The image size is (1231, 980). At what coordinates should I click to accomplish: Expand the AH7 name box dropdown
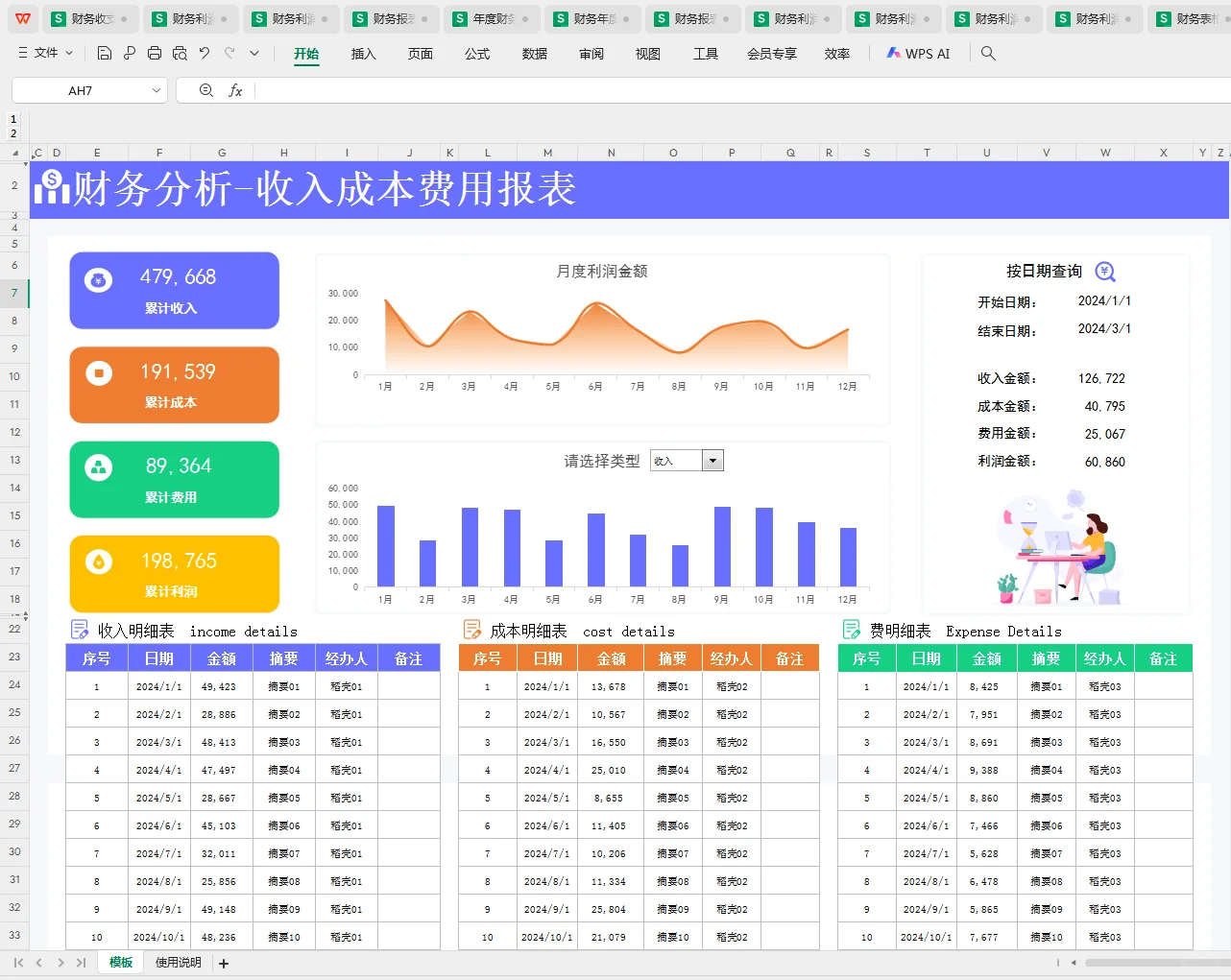(x=156, y=89)
